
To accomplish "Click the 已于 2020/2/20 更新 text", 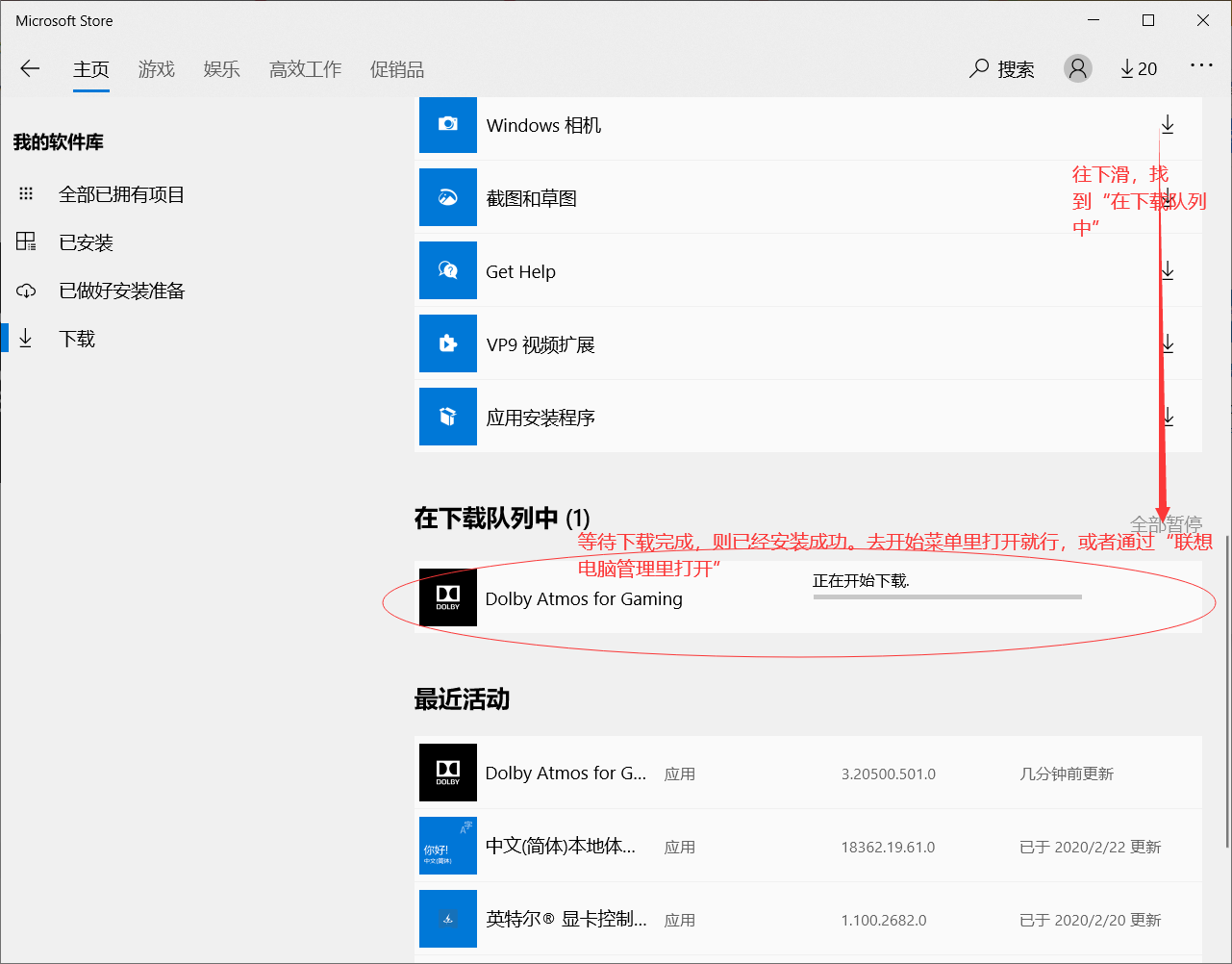I will (1091, 920).
